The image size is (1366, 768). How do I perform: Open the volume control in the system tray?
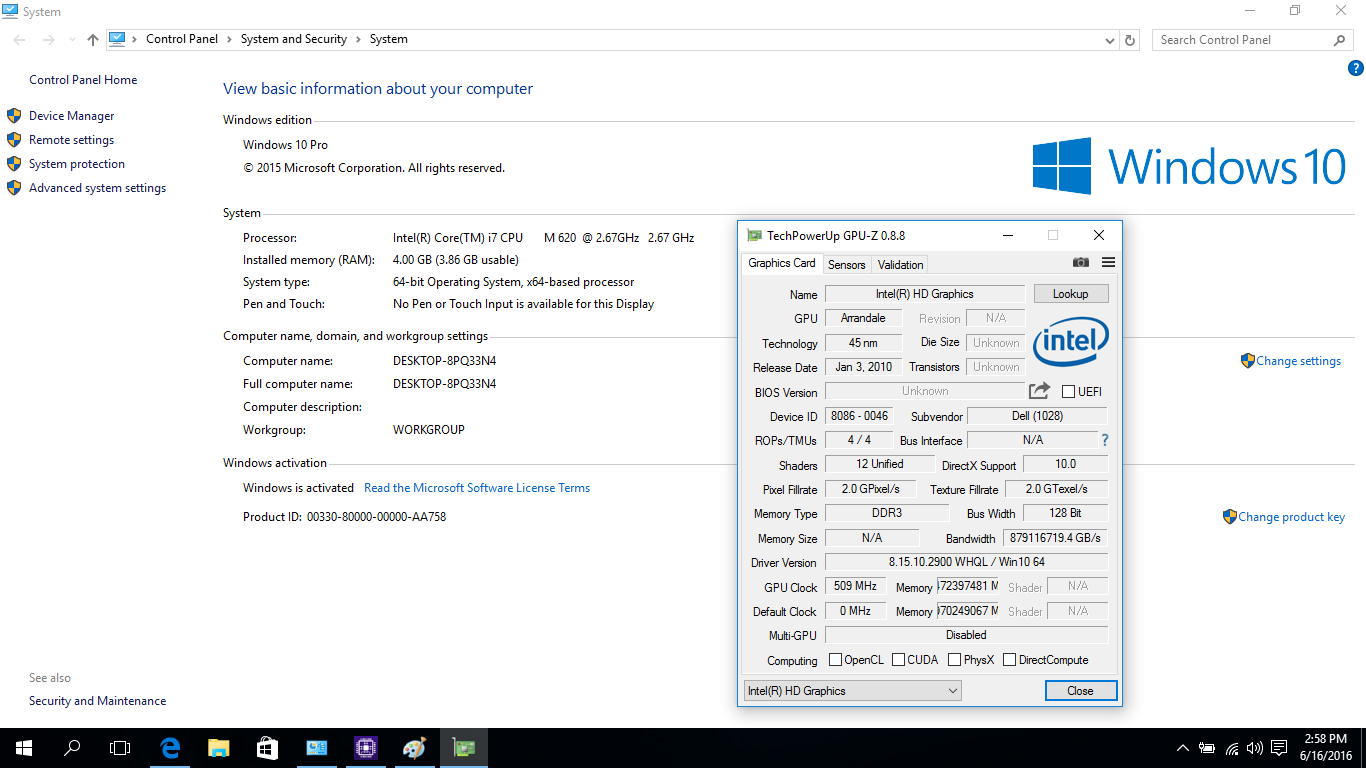[1255, 748]
